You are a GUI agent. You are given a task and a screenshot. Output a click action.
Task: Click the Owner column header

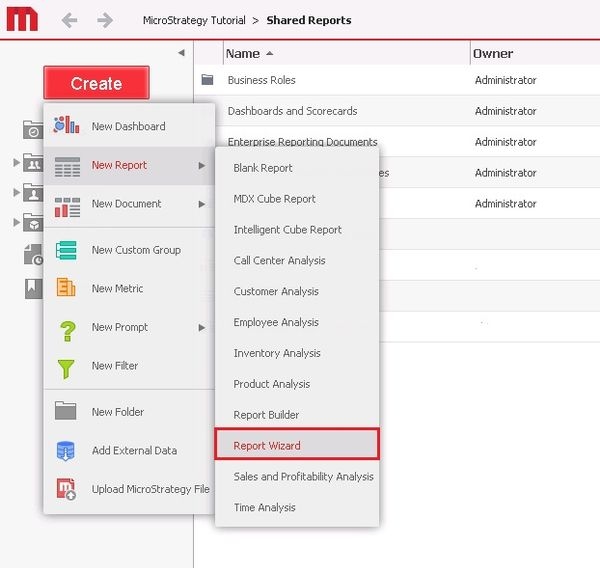point(493,54)
